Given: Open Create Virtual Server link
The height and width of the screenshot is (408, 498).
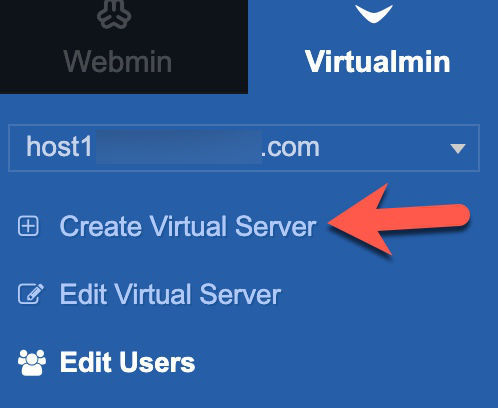Looking at the screenshot, I should pyautogui.click(x=188, y=226).
